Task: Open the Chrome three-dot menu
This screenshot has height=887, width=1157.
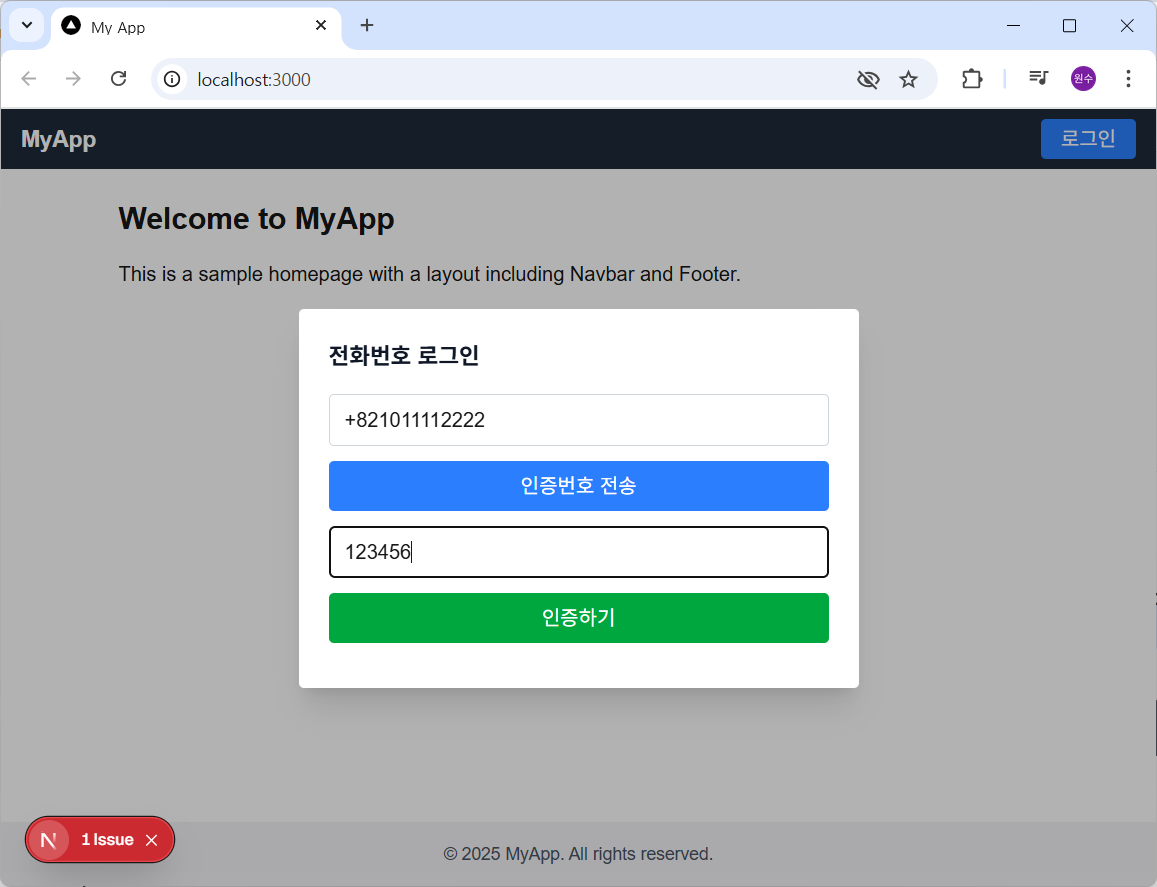Action: point(1128,78)
